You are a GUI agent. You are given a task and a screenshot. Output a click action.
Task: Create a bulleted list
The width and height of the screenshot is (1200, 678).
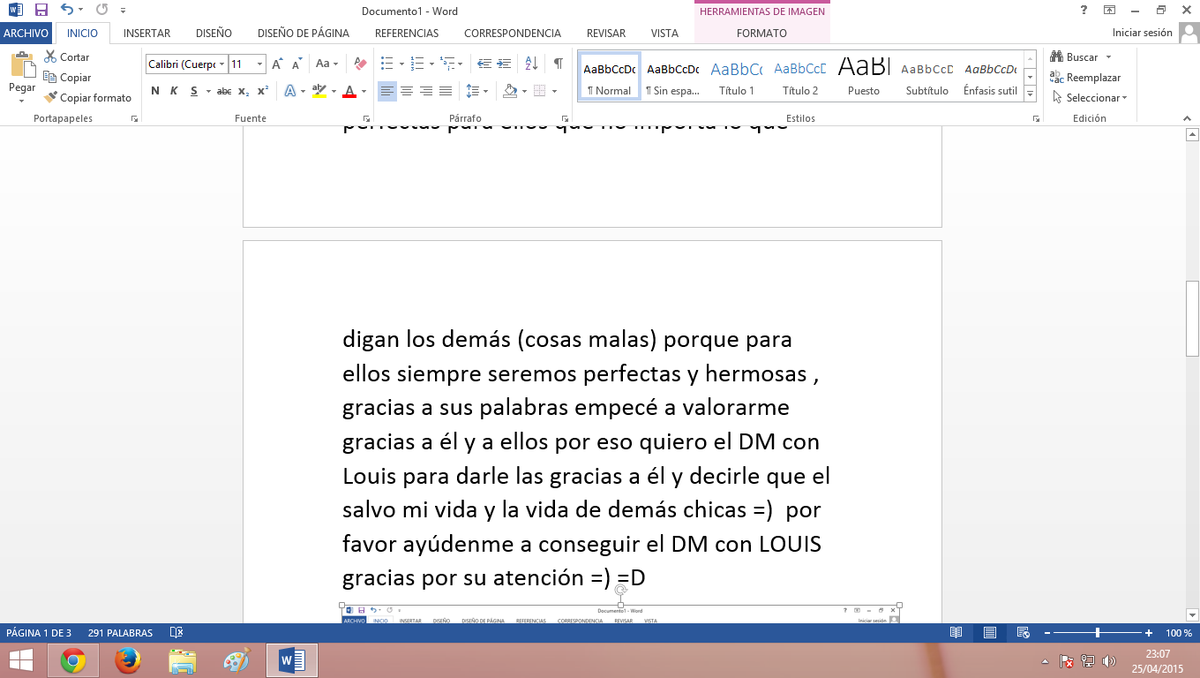388,64
